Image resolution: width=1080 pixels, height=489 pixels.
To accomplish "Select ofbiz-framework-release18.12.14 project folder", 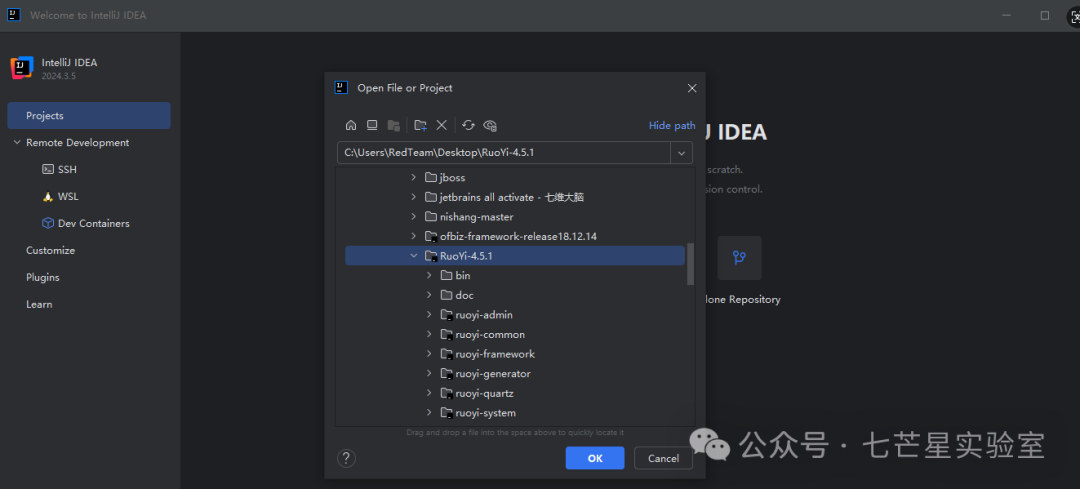I will coord(515,236).
